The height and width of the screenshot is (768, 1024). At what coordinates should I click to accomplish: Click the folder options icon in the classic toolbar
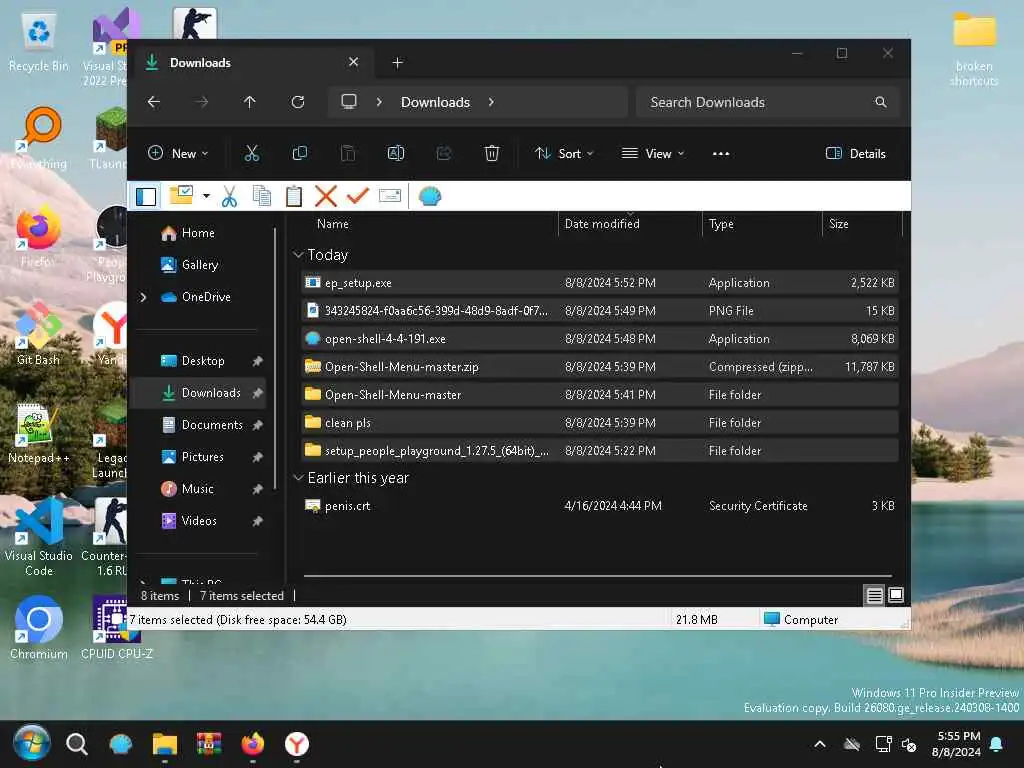181,195
